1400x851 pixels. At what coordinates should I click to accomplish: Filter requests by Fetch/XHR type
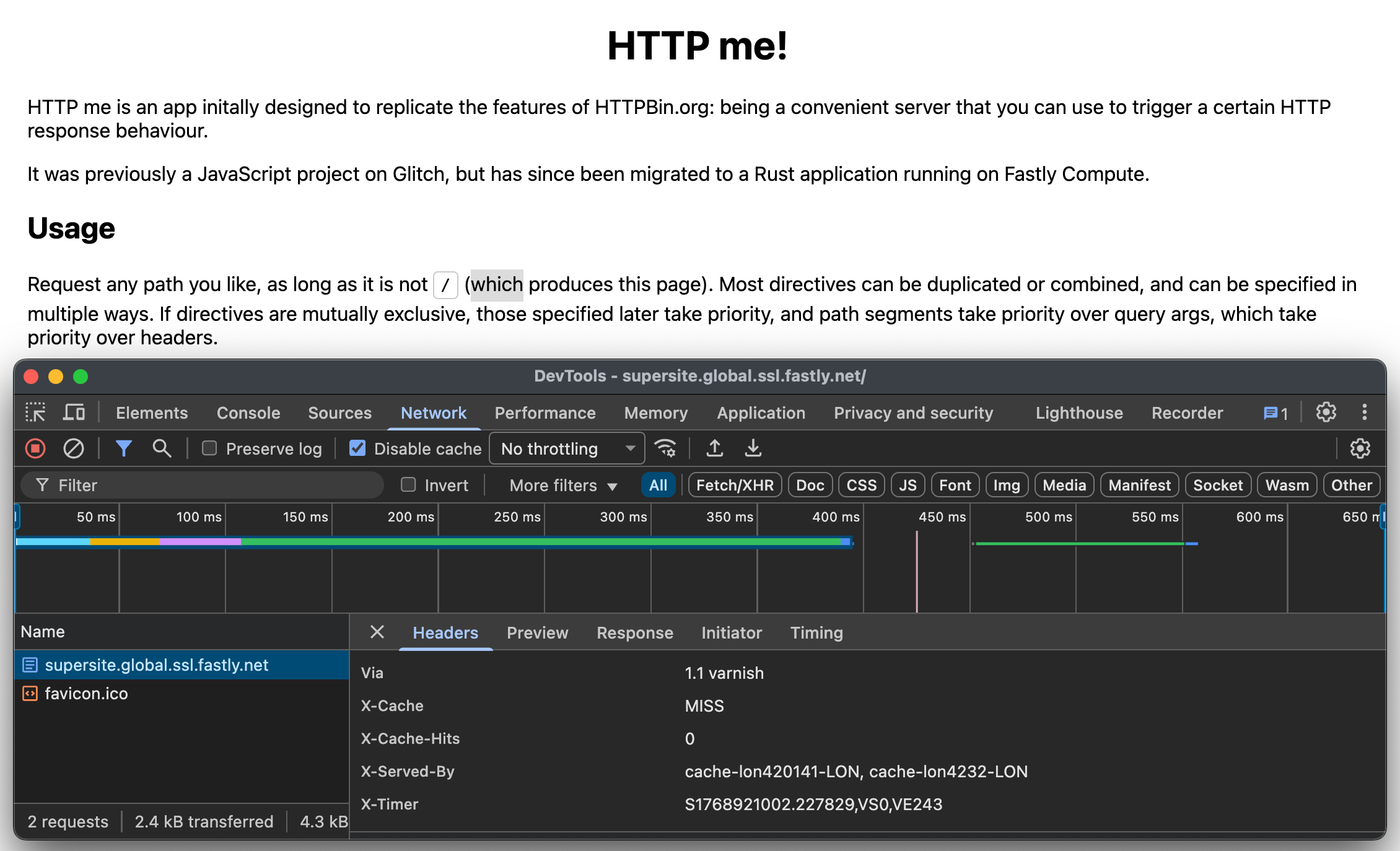click(734, 485)
